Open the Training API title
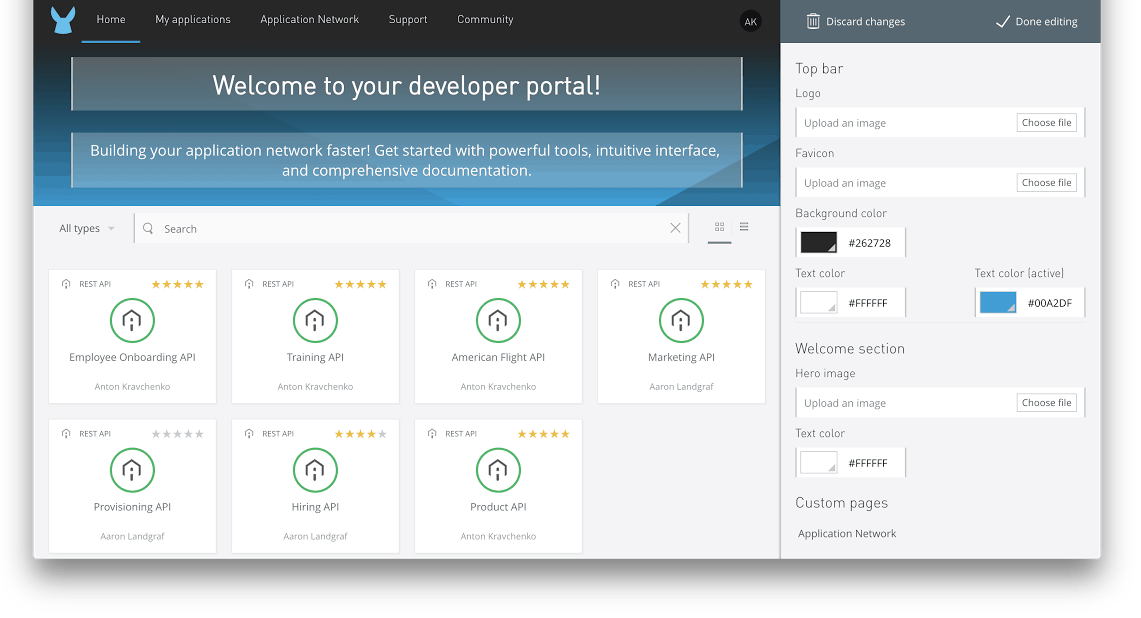The height and width of the screenshot is (618, 1141). [315, 357]
